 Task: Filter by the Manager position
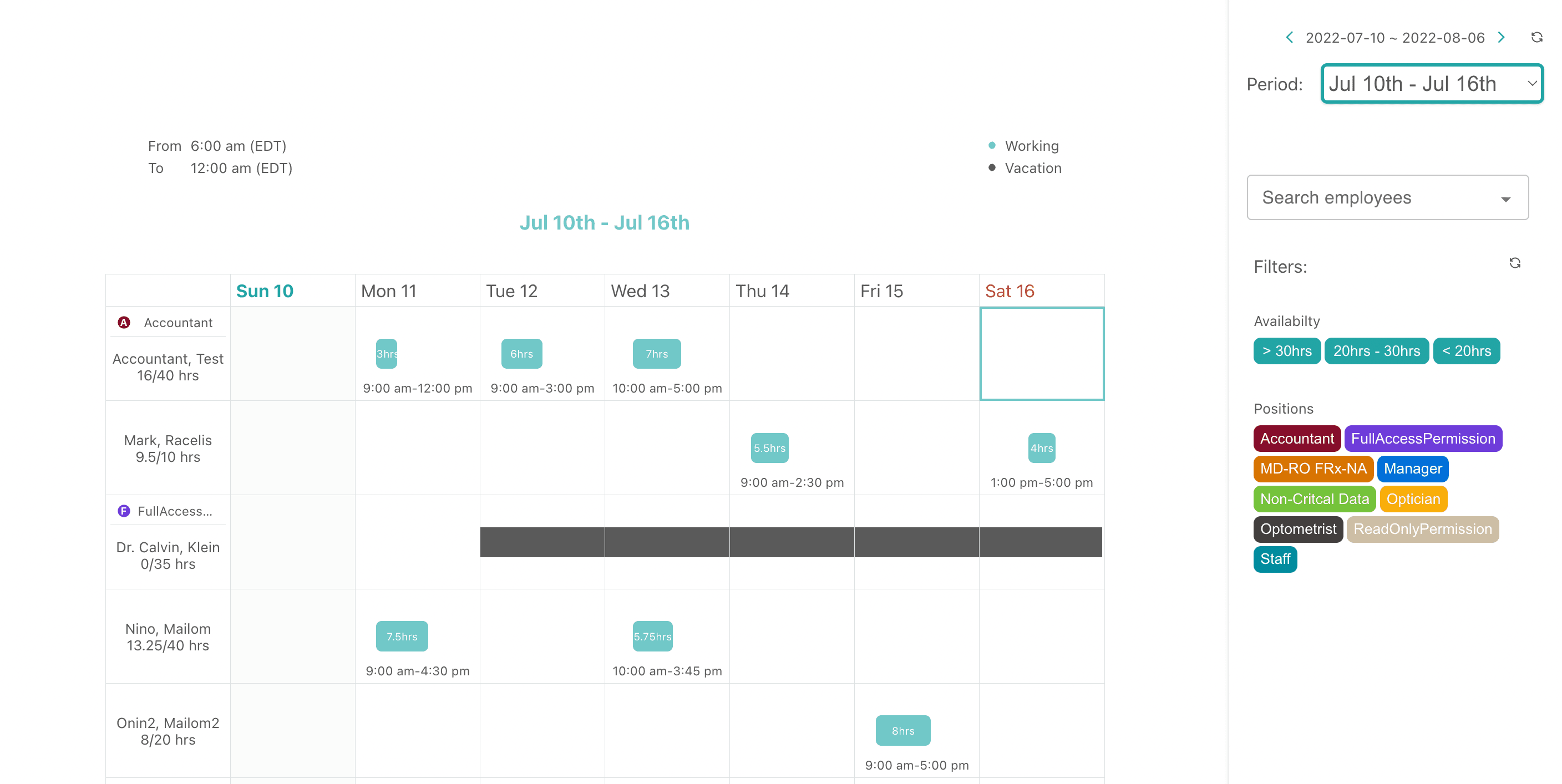(x=1412, y=469)
